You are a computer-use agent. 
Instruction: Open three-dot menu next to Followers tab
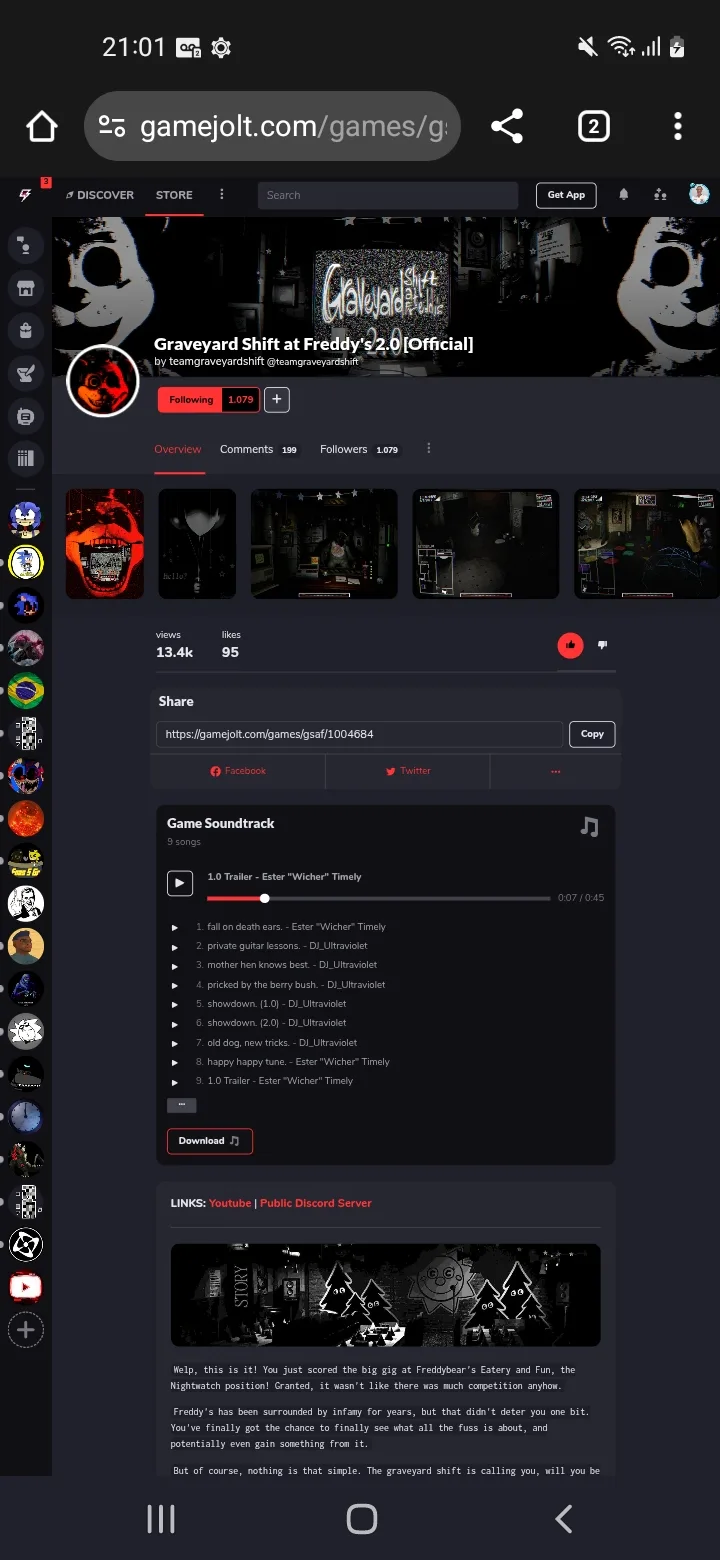point(429,449)
